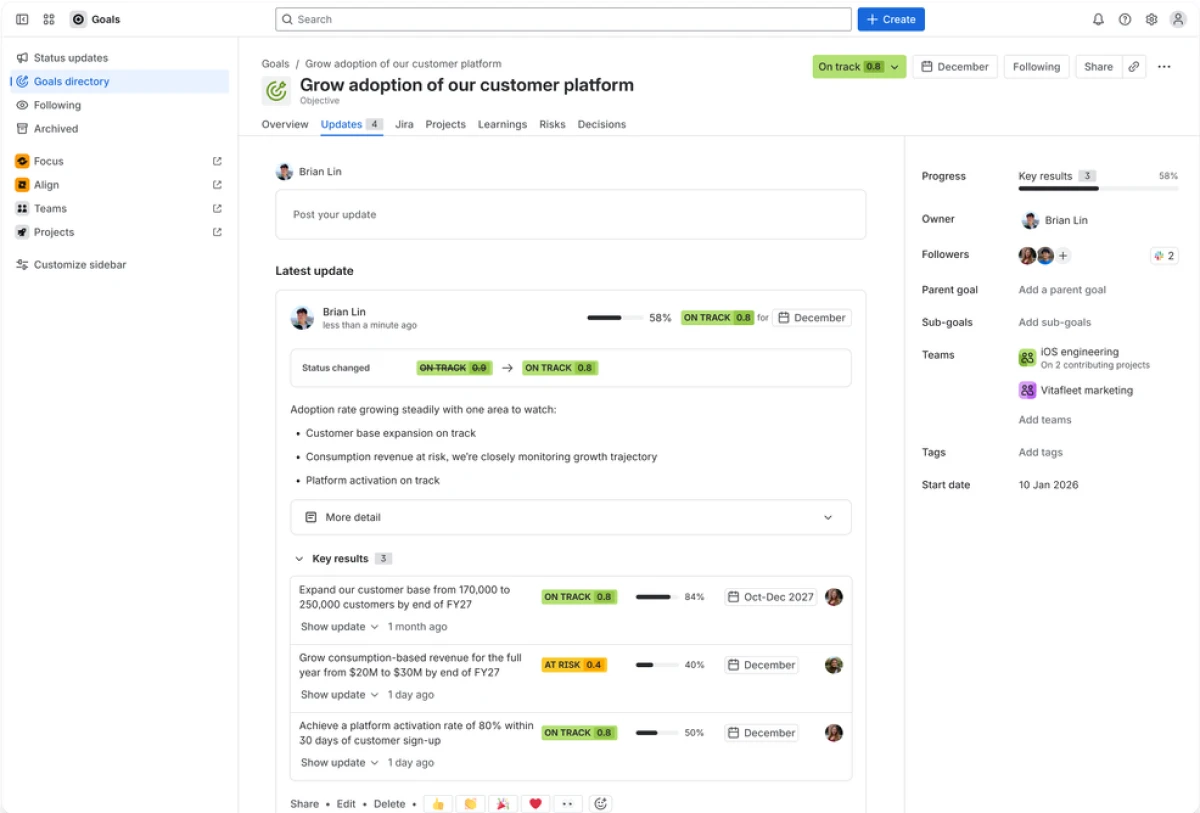The height and width of the screenshot is (813, 1200).
Task: Click Add a parent goal
Action: tap(1062, 290)
